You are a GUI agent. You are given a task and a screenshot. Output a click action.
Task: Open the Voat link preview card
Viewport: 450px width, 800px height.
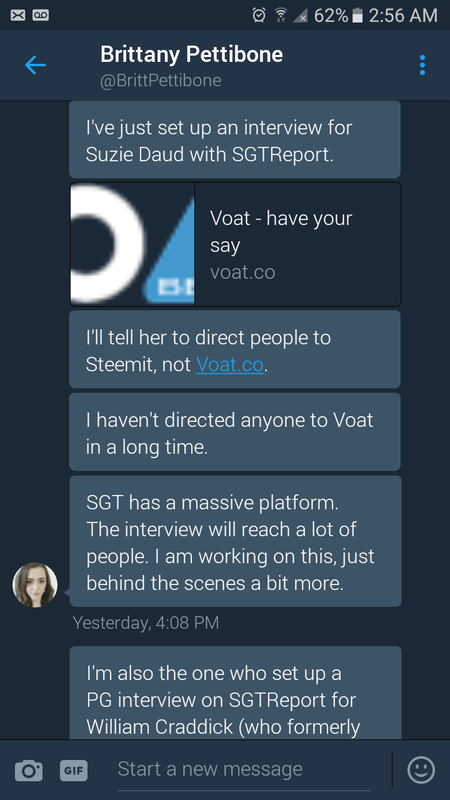coord(235,244)
